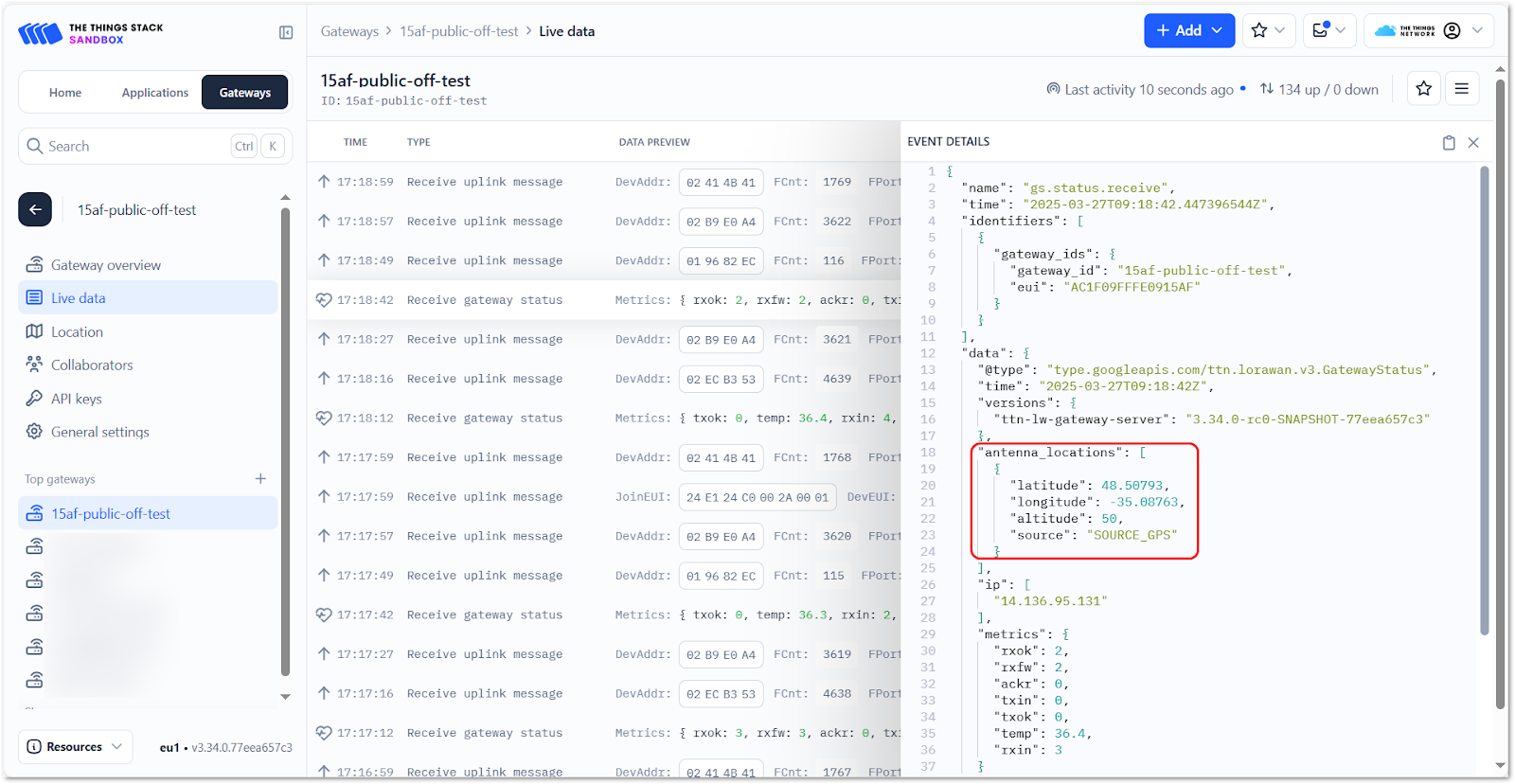Open Gateway overview in sidebar
Screen dimensions: 1515x784
coord(106,265)
